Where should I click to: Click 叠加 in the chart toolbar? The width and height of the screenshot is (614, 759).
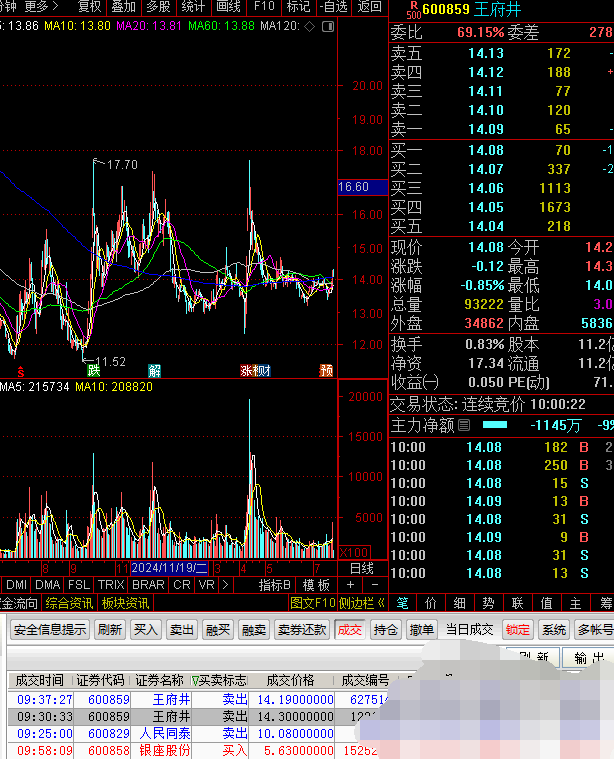pos(123,7)
